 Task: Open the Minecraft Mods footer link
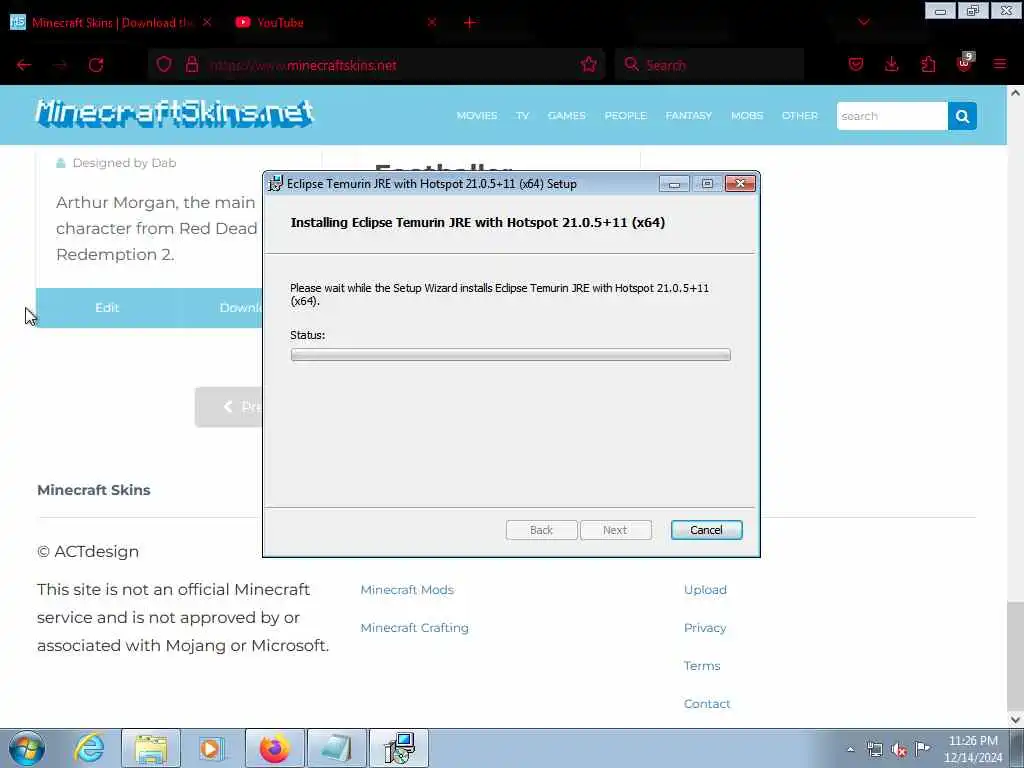coord(407,590)
